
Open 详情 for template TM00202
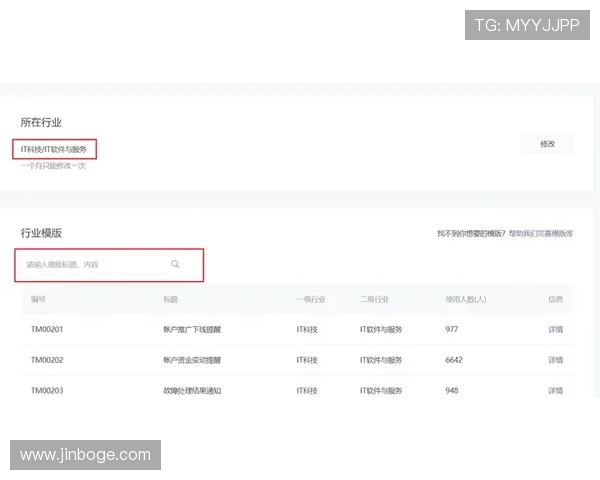[555, 359]
